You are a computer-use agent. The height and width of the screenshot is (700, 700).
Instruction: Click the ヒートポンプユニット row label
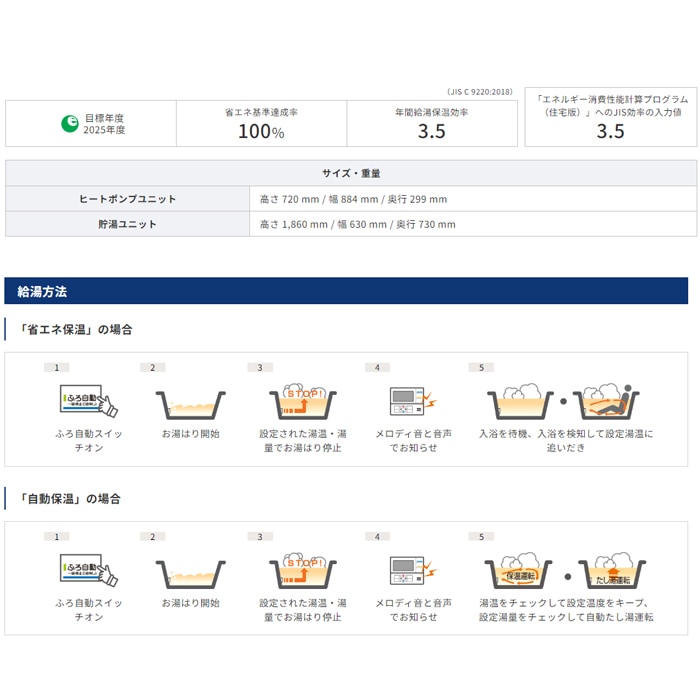pos(127,199)
